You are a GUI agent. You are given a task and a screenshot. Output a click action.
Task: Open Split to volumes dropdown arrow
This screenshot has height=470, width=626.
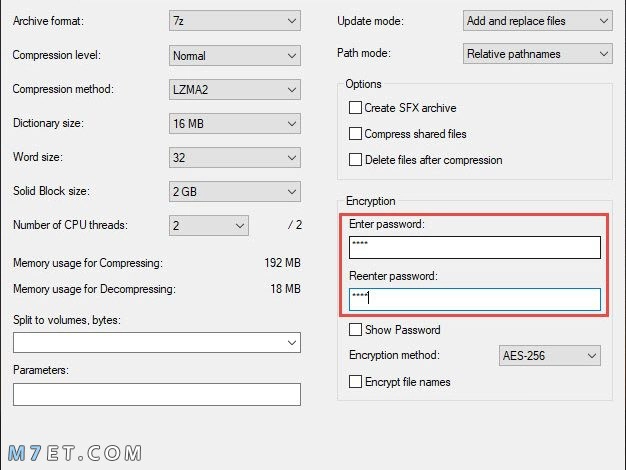(292, 343)
